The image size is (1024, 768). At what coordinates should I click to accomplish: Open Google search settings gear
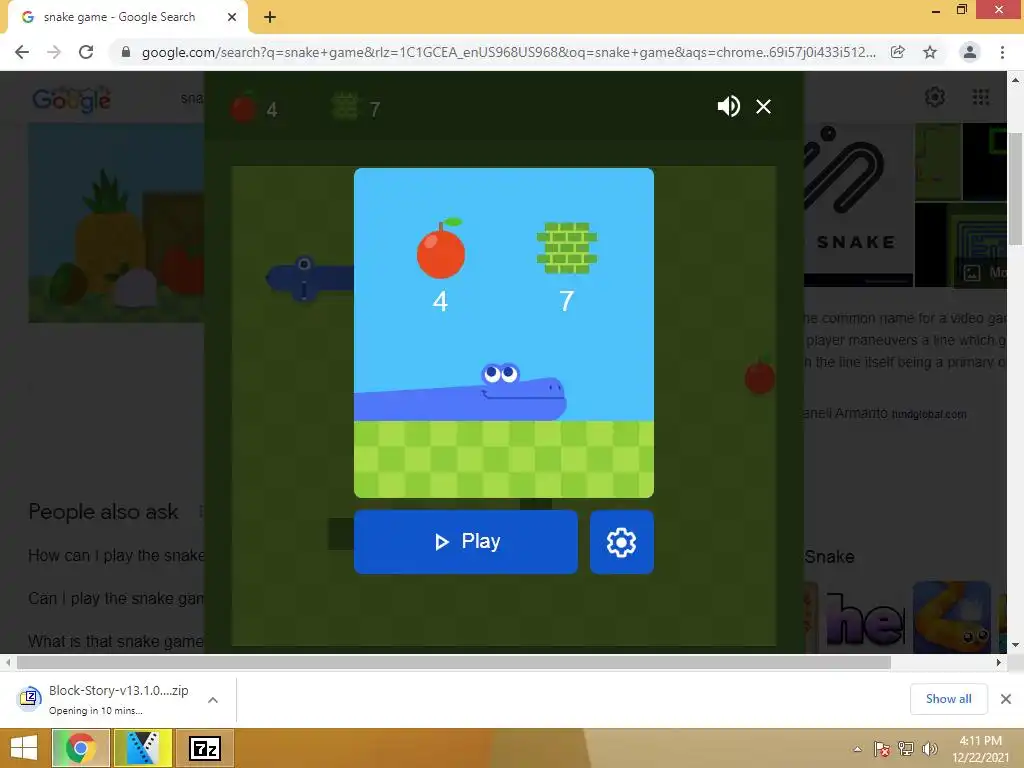pyautogui.click(x=935, y=97)
